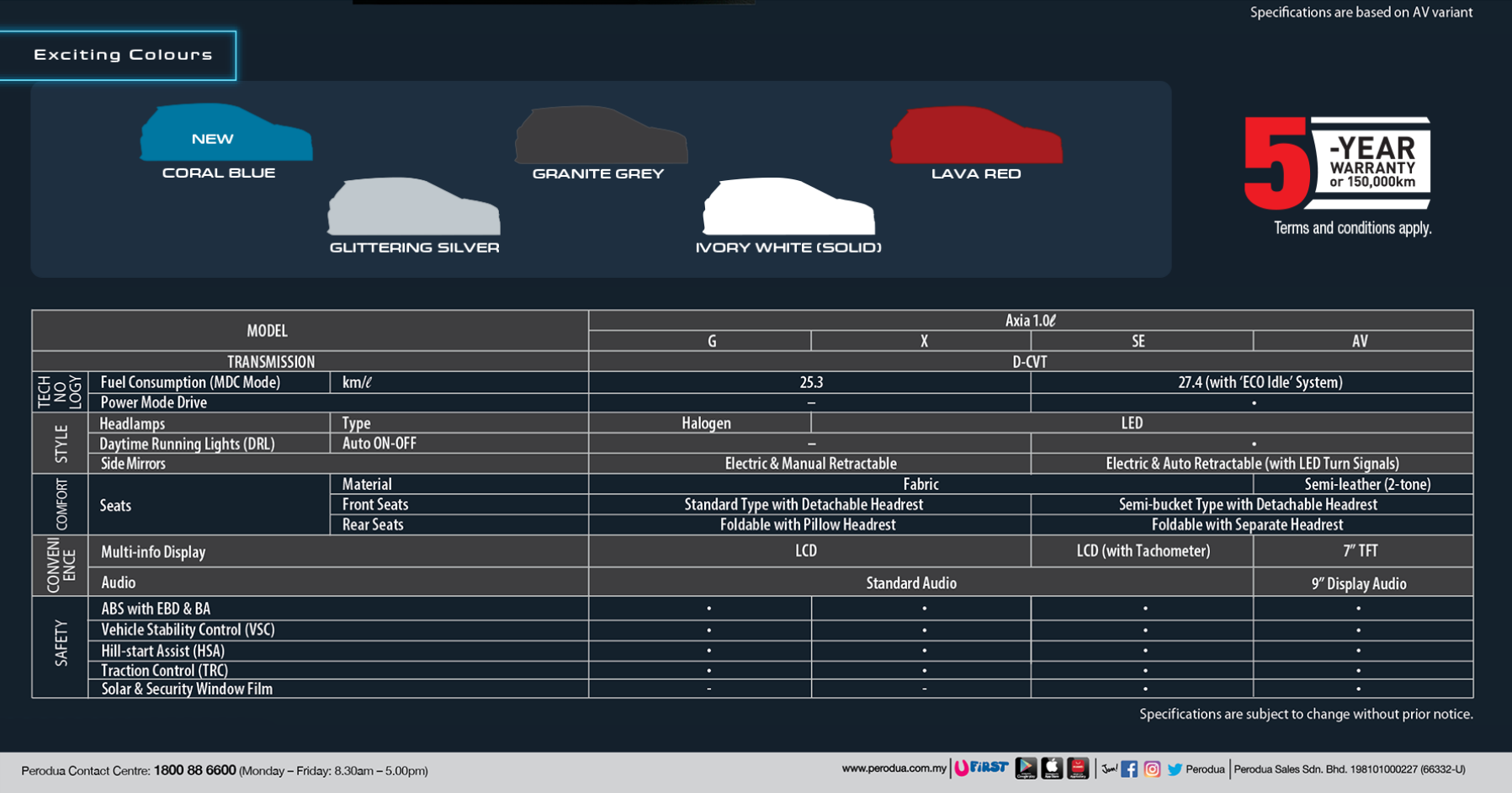Click the G variant column header
This screenshot has width=1512, height=793.
[x=712, y=341]
